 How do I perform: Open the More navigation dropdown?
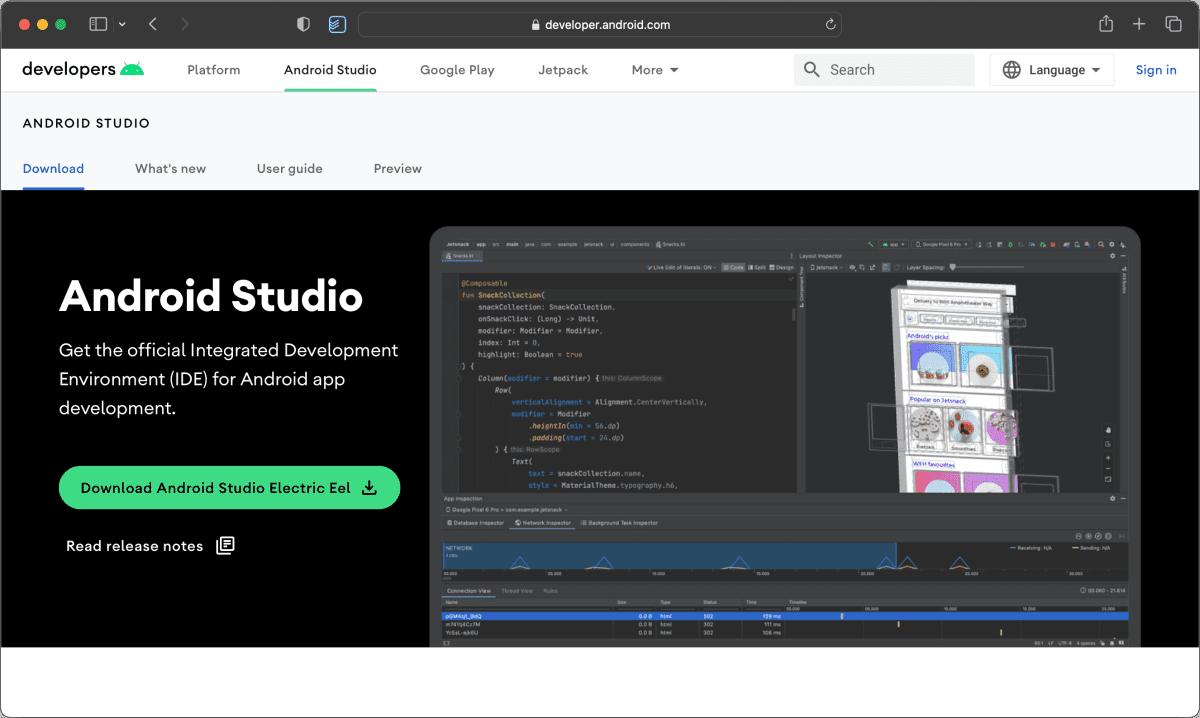pyautogui.click(x=653, y=69)
